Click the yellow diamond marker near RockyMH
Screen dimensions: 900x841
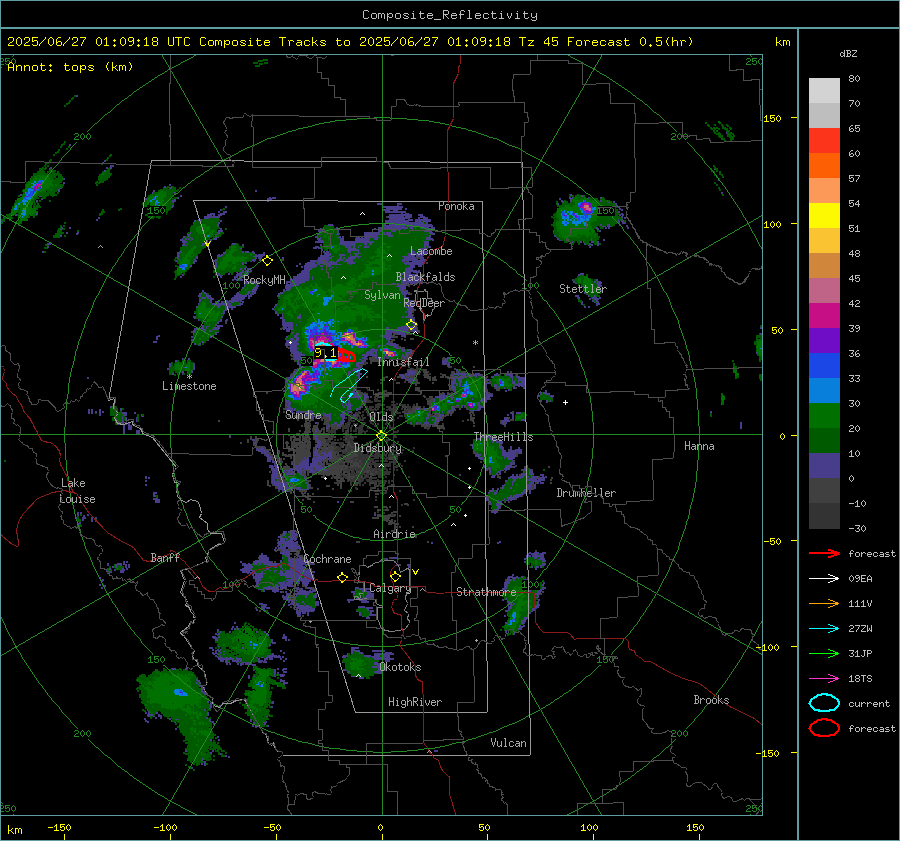267,261
